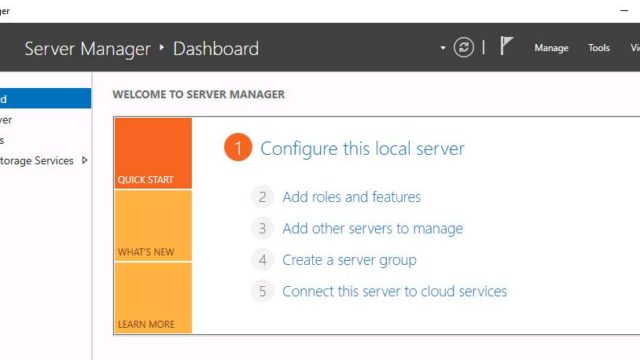Image resolution: width=640 pixels, height=360 pixels.
Task: Click Add roles and features
Action: pyautogui.click(x=351, y=197)
